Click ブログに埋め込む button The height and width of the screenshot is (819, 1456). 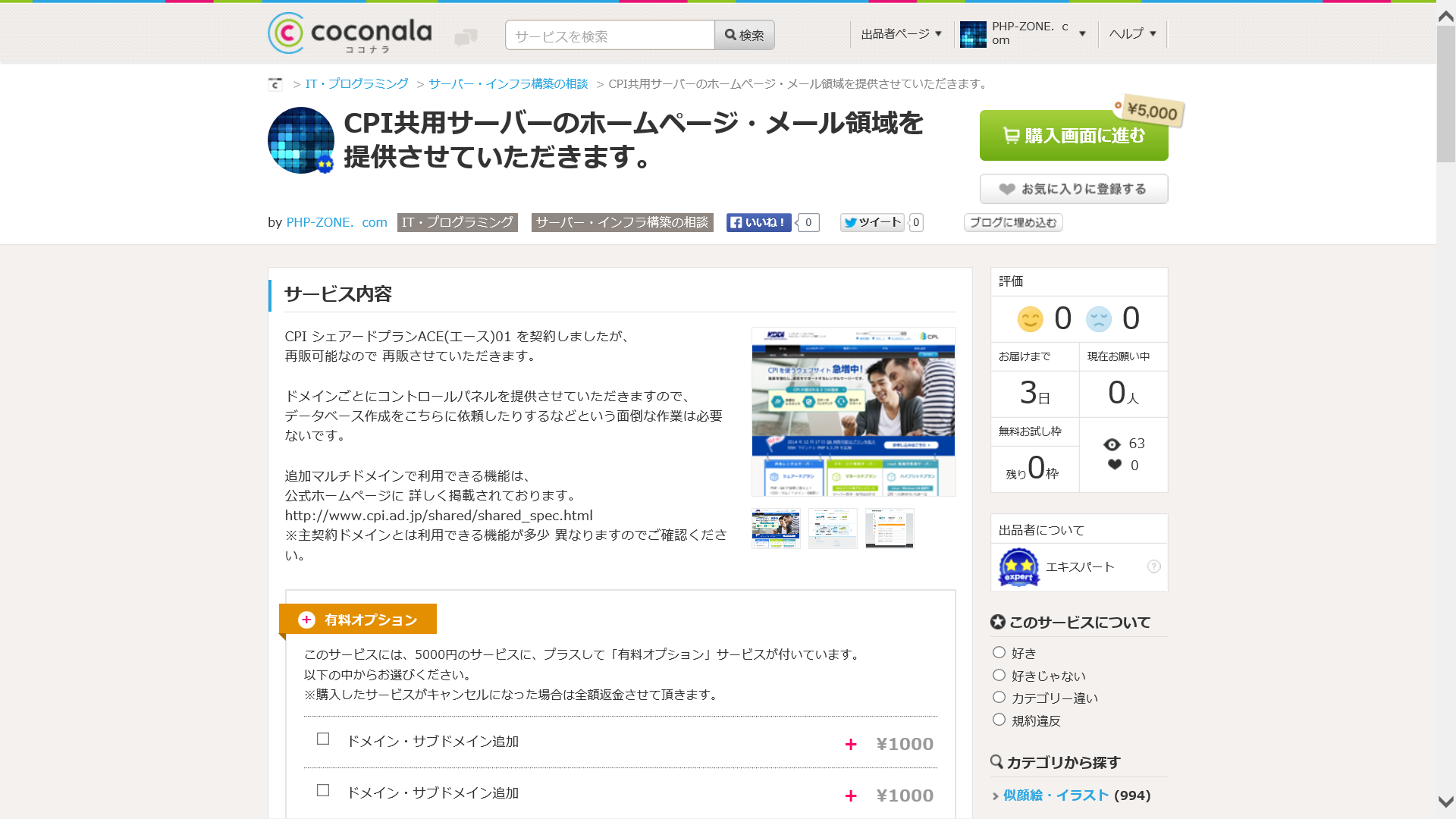point(1013,222)
